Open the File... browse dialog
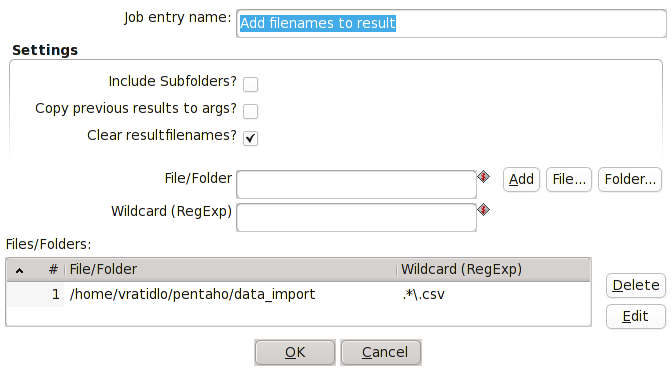The height and width of the screenshot is (382, 672). pyautogui.click(x=569, y=179)
